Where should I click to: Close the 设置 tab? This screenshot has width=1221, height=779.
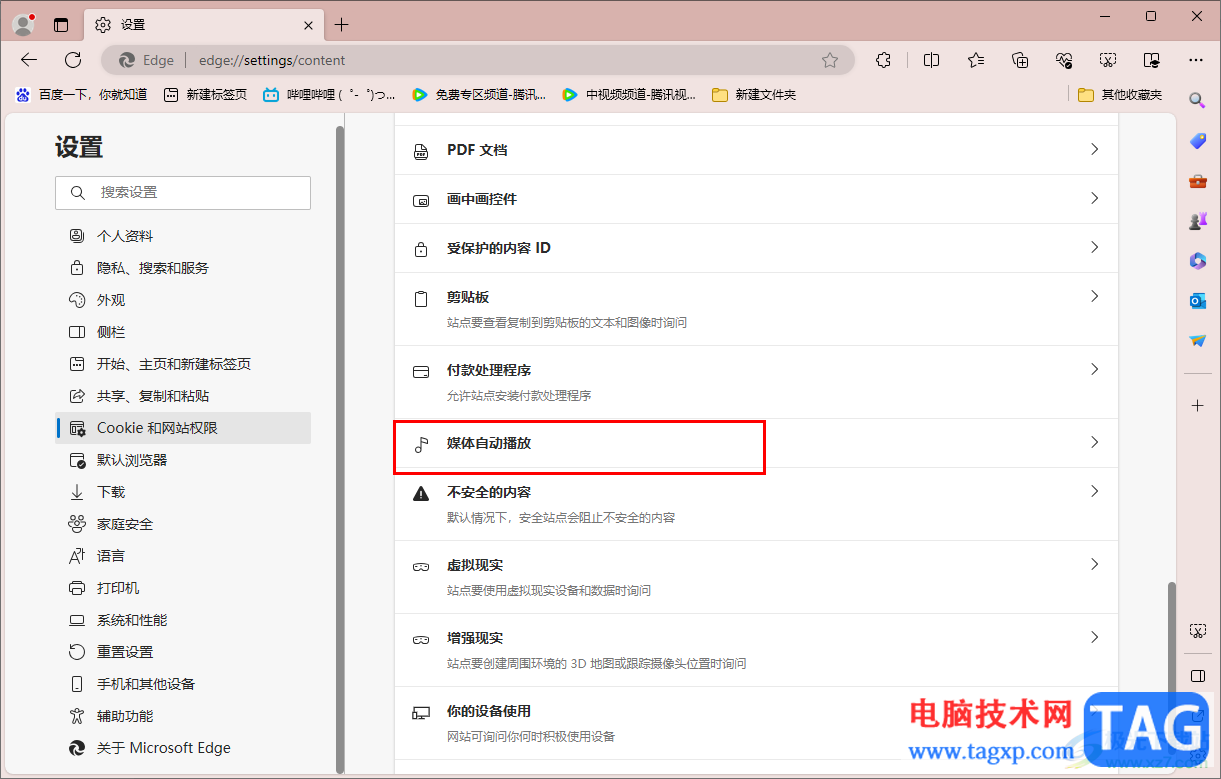(x=309, y=25)
